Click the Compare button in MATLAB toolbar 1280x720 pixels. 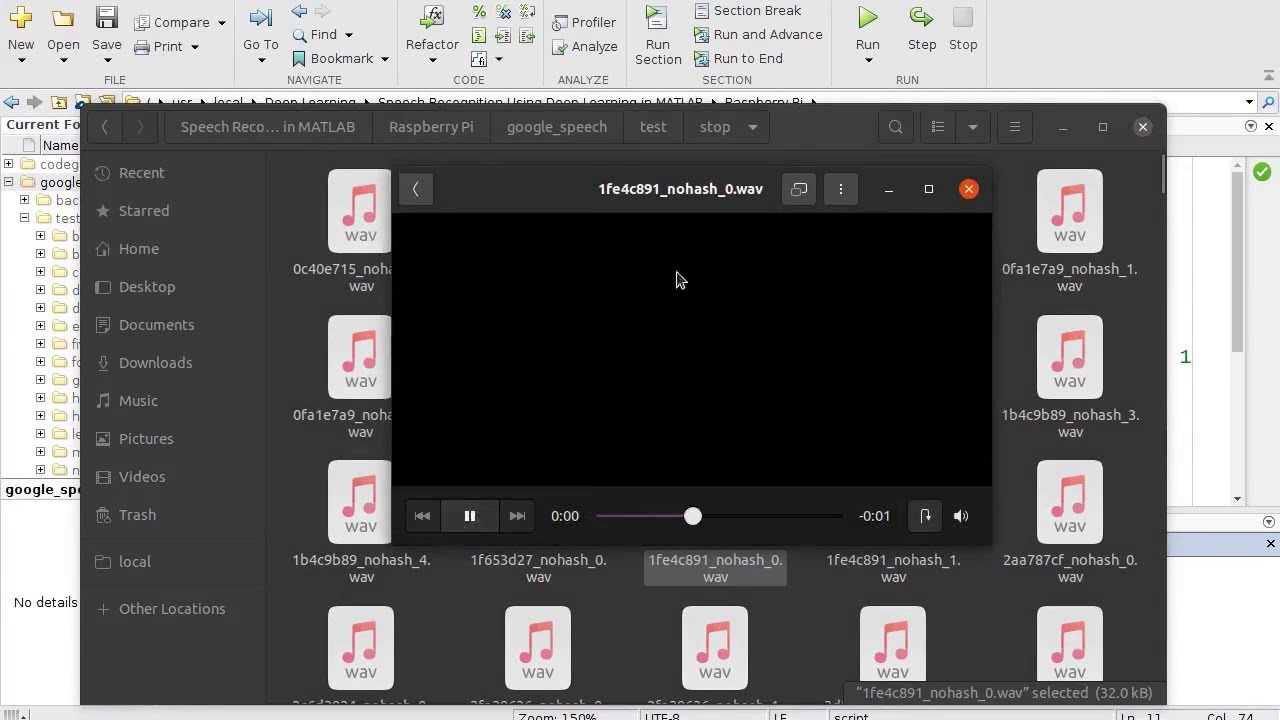point(172,22)
